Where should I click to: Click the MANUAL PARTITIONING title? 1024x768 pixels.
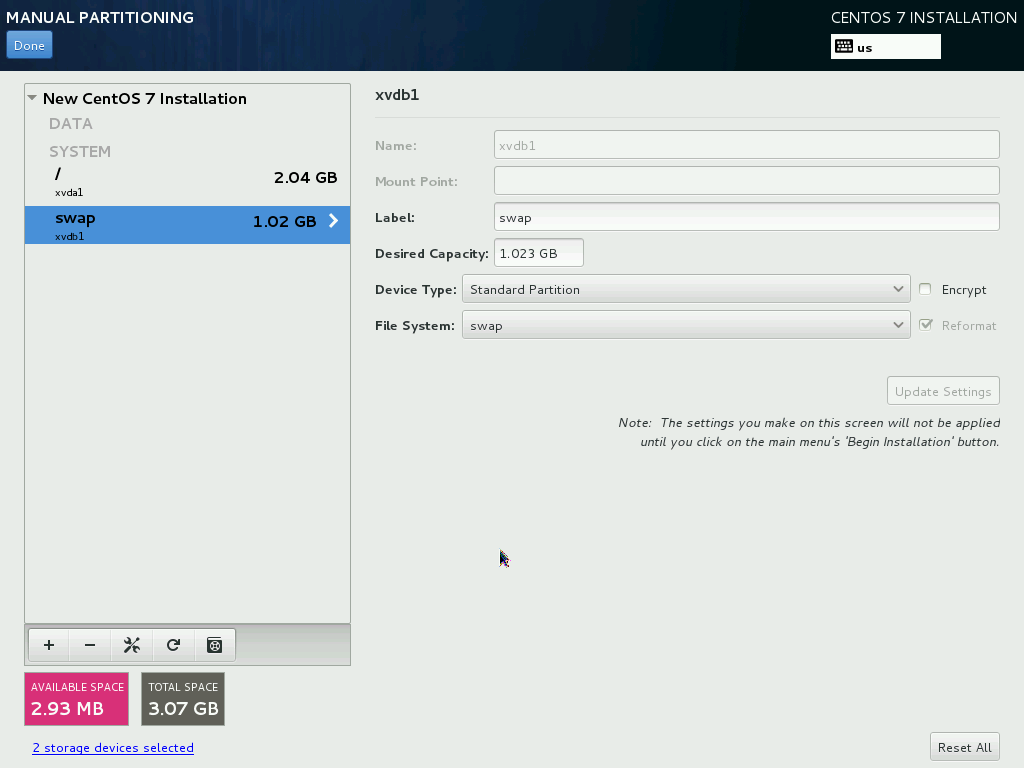pyautogui.click(x=100, y=18)
